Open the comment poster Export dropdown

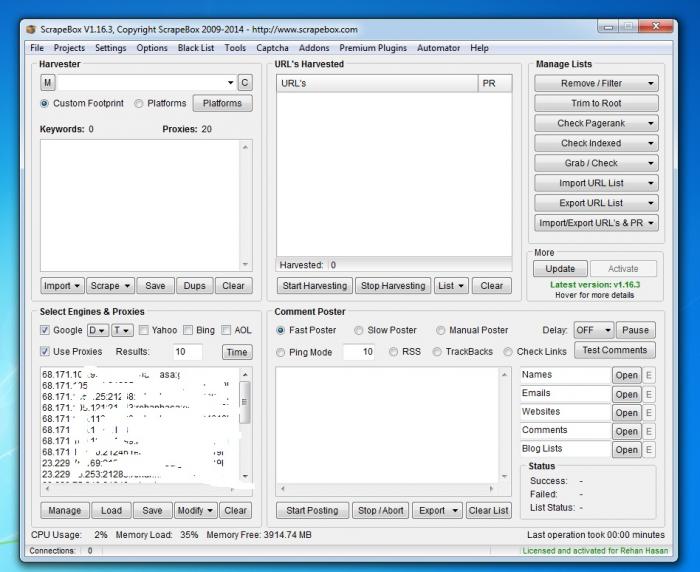coord(438,510)
